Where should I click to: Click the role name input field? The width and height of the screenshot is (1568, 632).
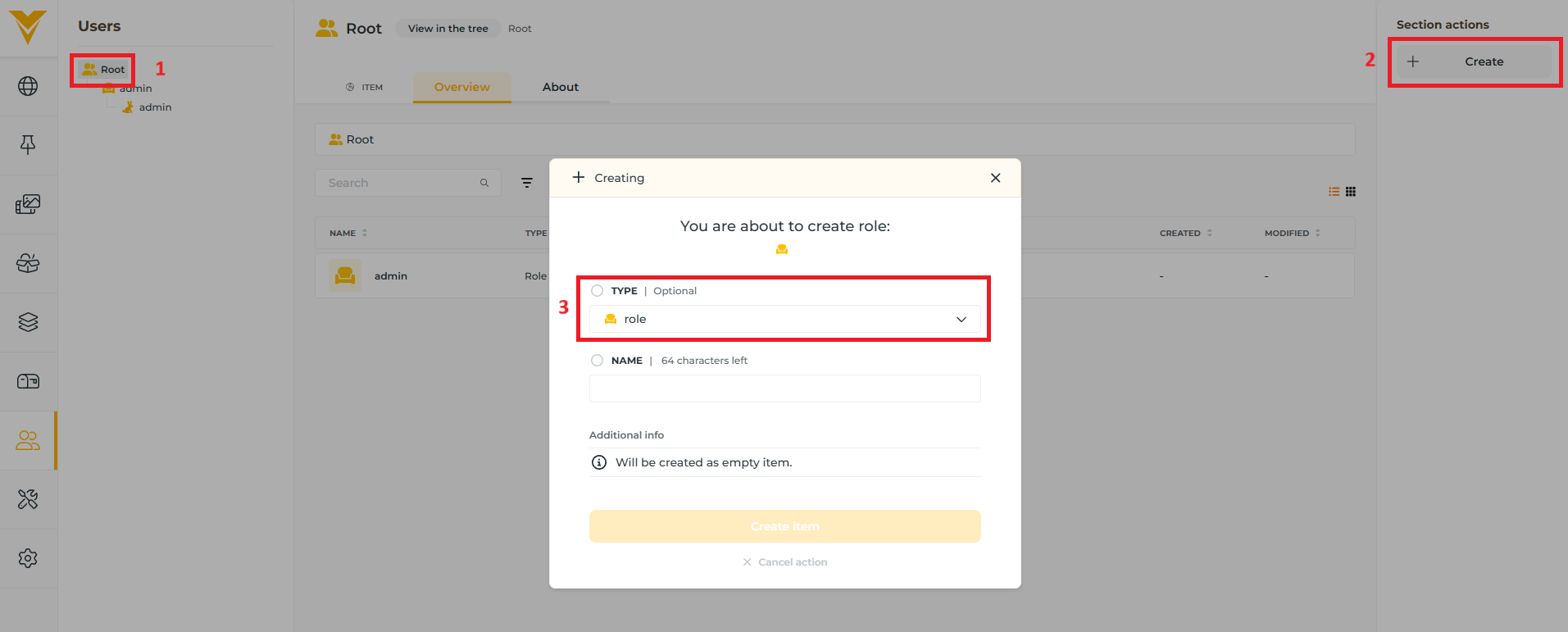[x=784, y=389]
